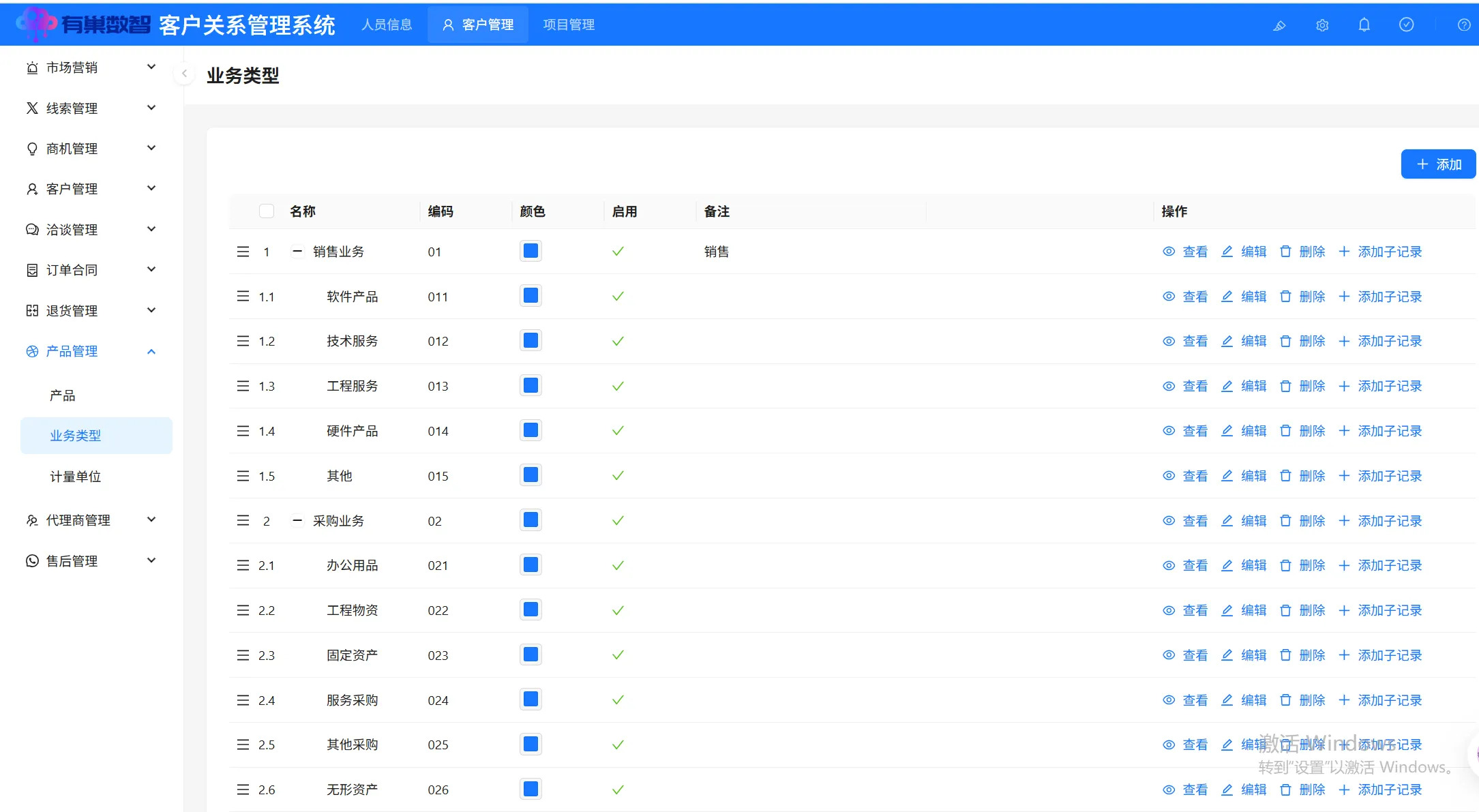Collapse the 产品管理 sidebar chevron
The height and width of the screenshot is (812, 1479).
(151, 351)
